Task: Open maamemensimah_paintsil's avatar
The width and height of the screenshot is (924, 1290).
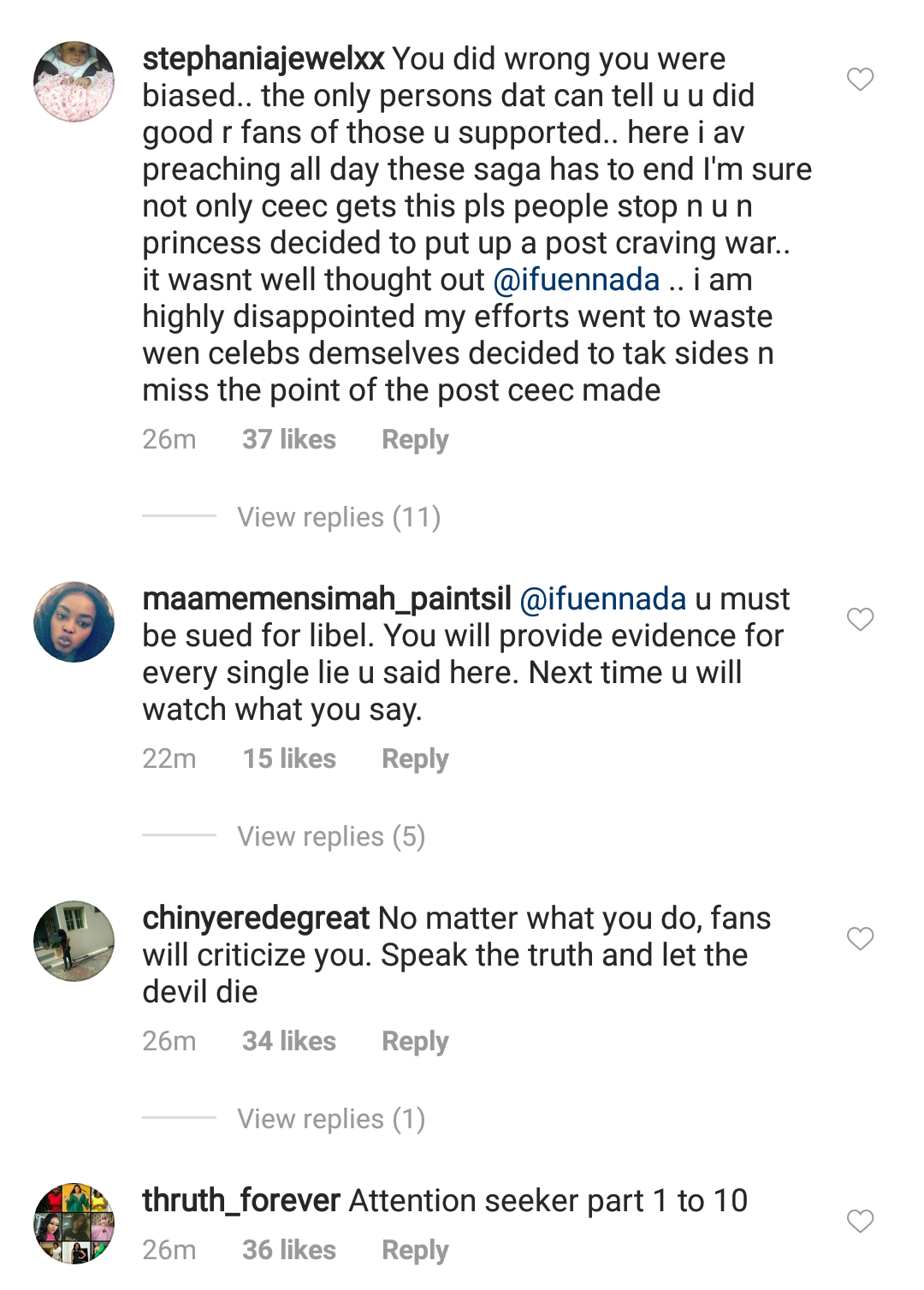Action: [74, 622]
